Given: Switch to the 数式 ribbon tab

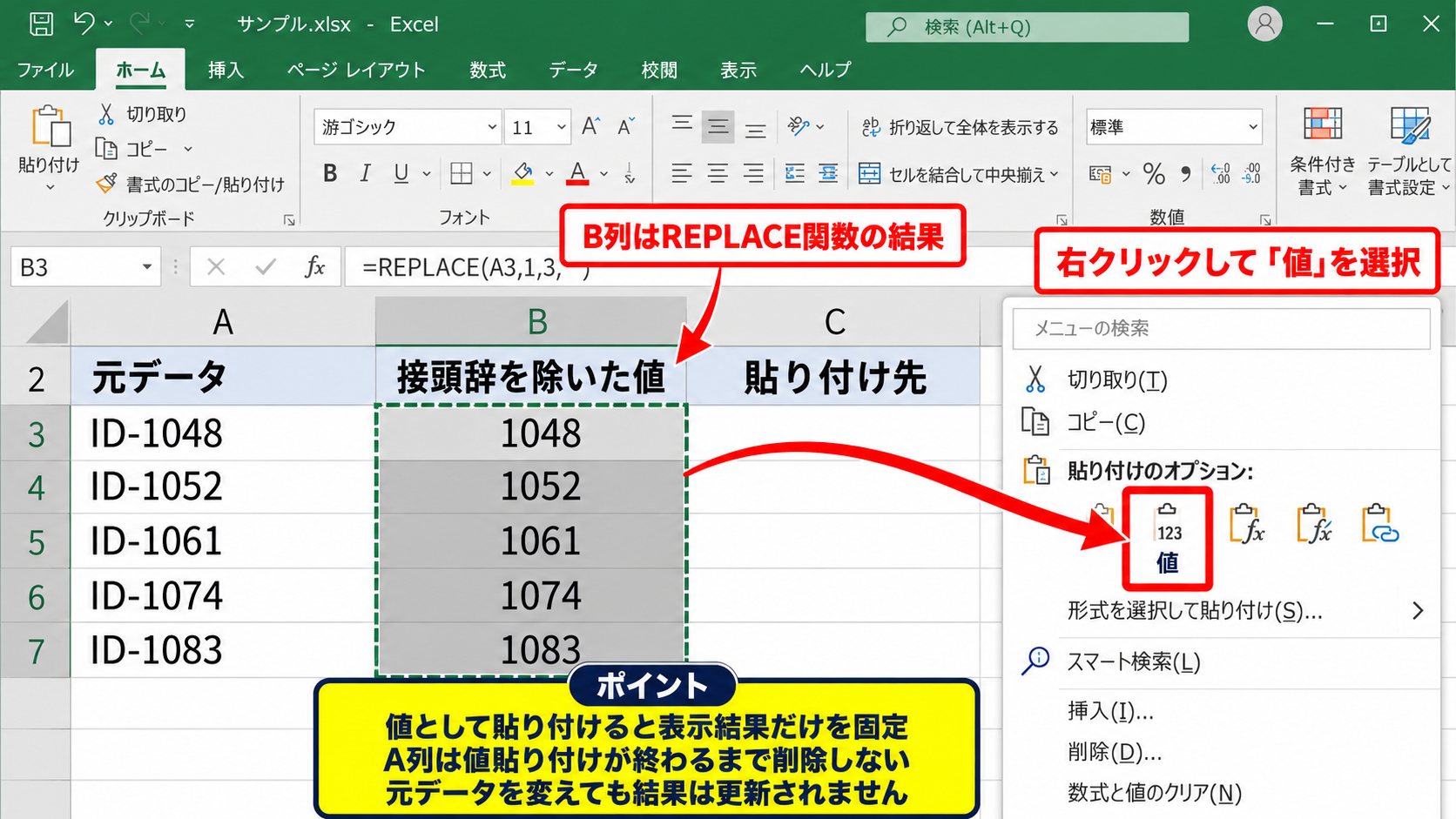Looking at the screenshot, I should point(488,70).
